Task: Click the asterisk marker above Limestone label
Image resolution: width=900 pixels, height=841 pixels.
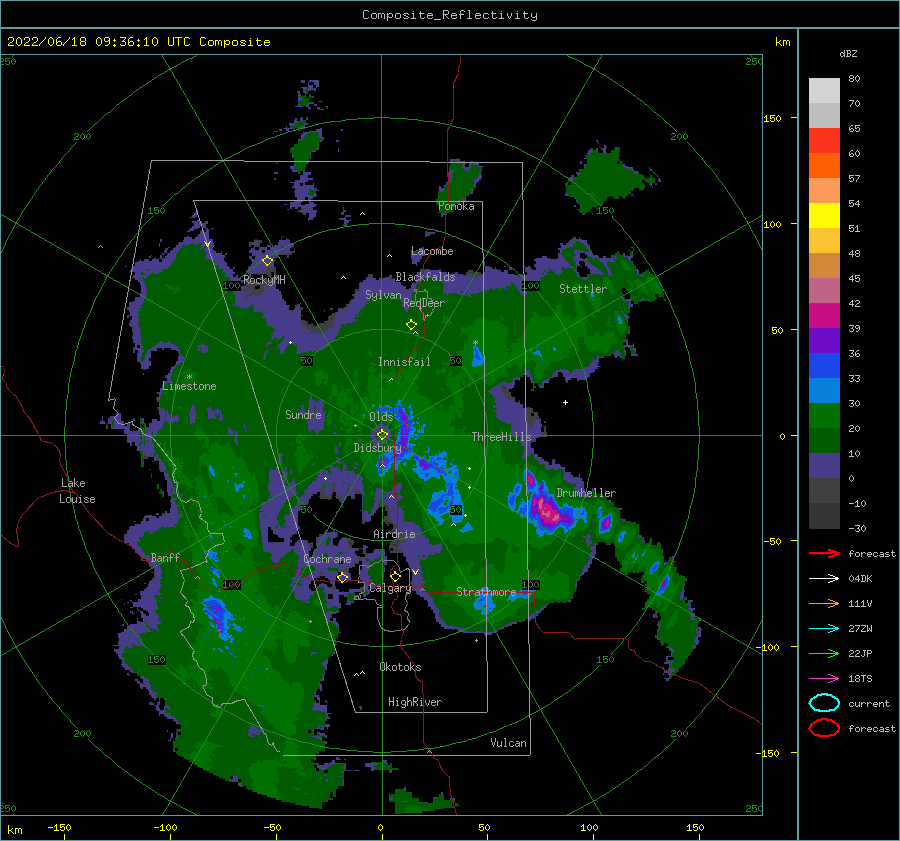Action: (x=189, y=377)
